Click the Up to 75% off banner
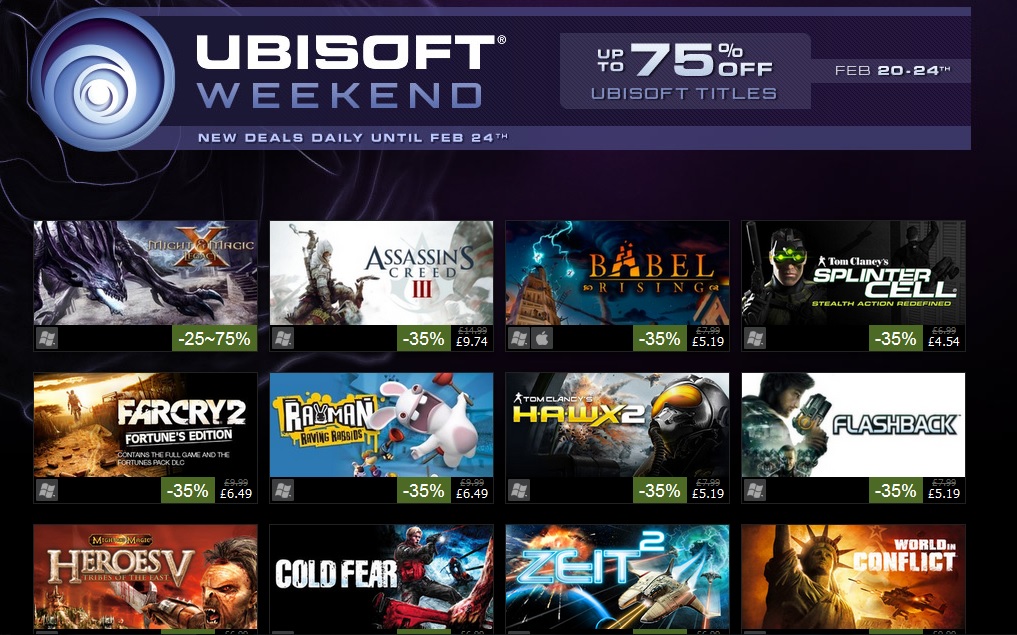1017x635 pixels. click(685, 71)
